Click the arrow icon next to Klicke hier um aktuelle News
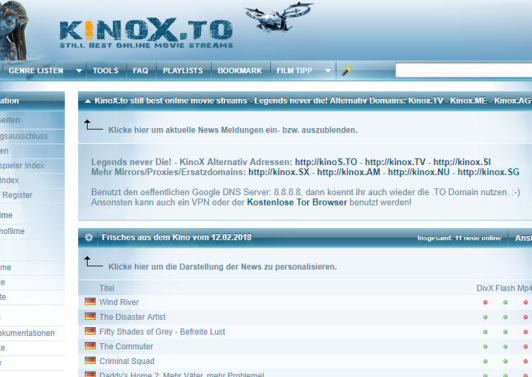Viewport: 532px width, 377px height. (x=93, y=125)
